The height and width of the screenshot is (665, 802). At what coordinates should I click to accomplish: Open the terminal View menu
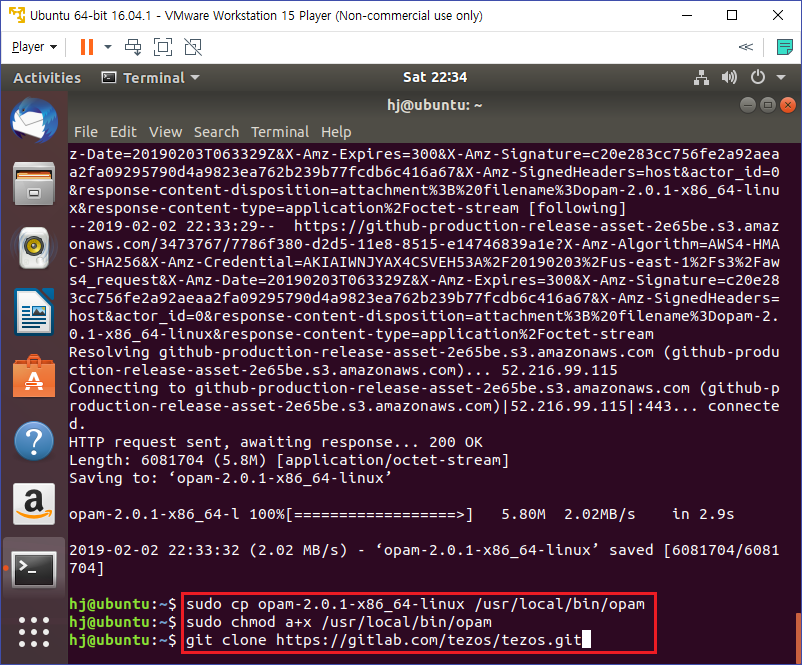click(165, 132)
